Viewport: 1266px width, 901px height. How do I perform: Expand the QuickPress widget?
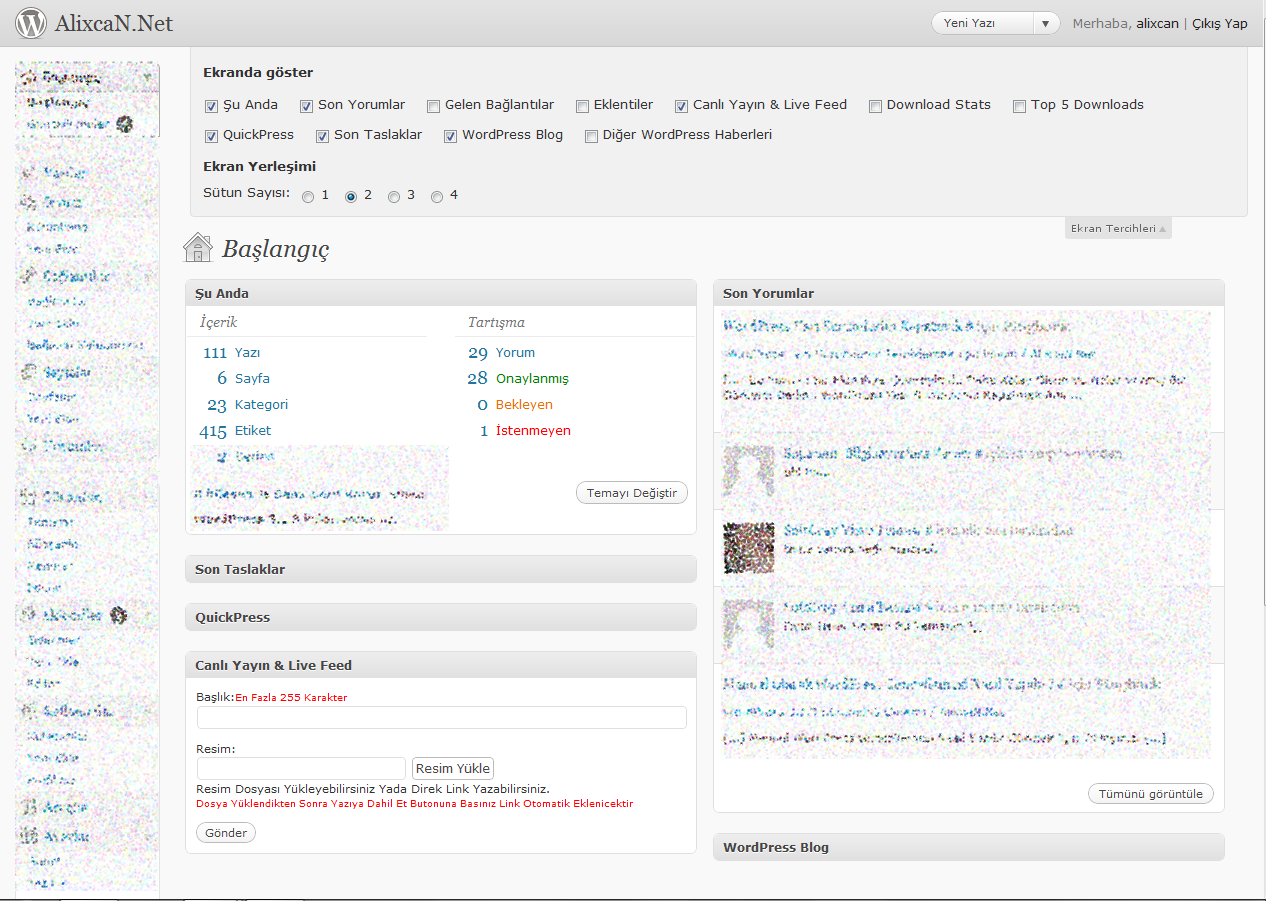tap(441, 617)
